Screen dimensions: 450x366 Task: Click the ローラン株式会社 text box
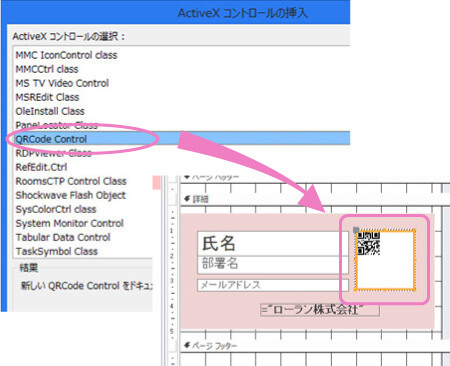[x=320, y=310]
